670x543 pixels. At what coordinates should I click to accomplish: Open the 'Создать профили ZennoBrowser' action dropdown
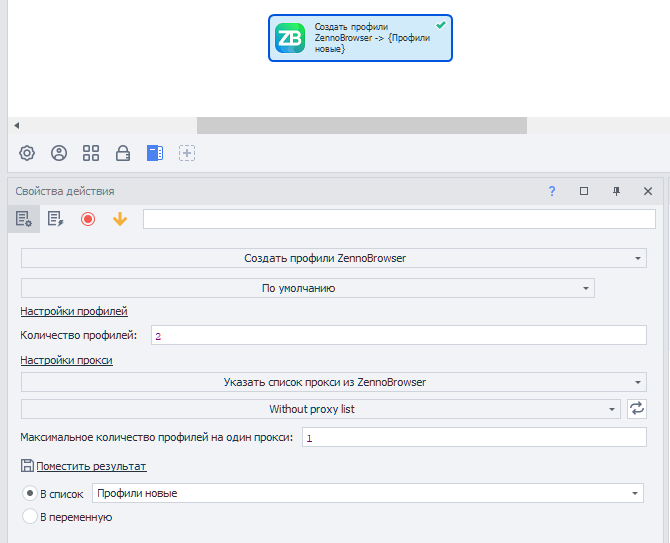pos(334,258)
